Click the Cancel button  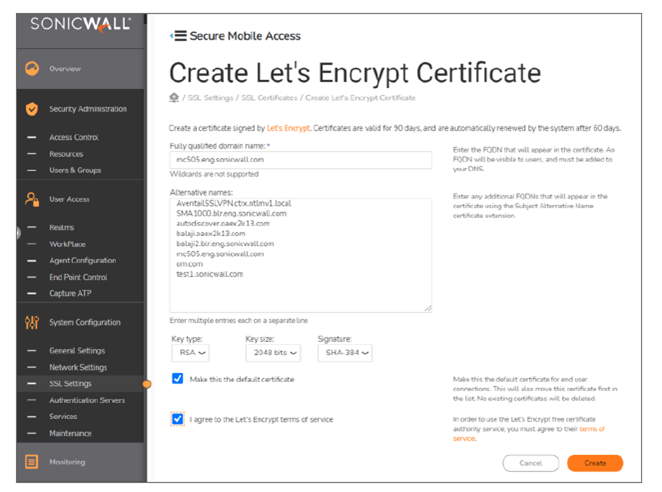click(530, 463)
